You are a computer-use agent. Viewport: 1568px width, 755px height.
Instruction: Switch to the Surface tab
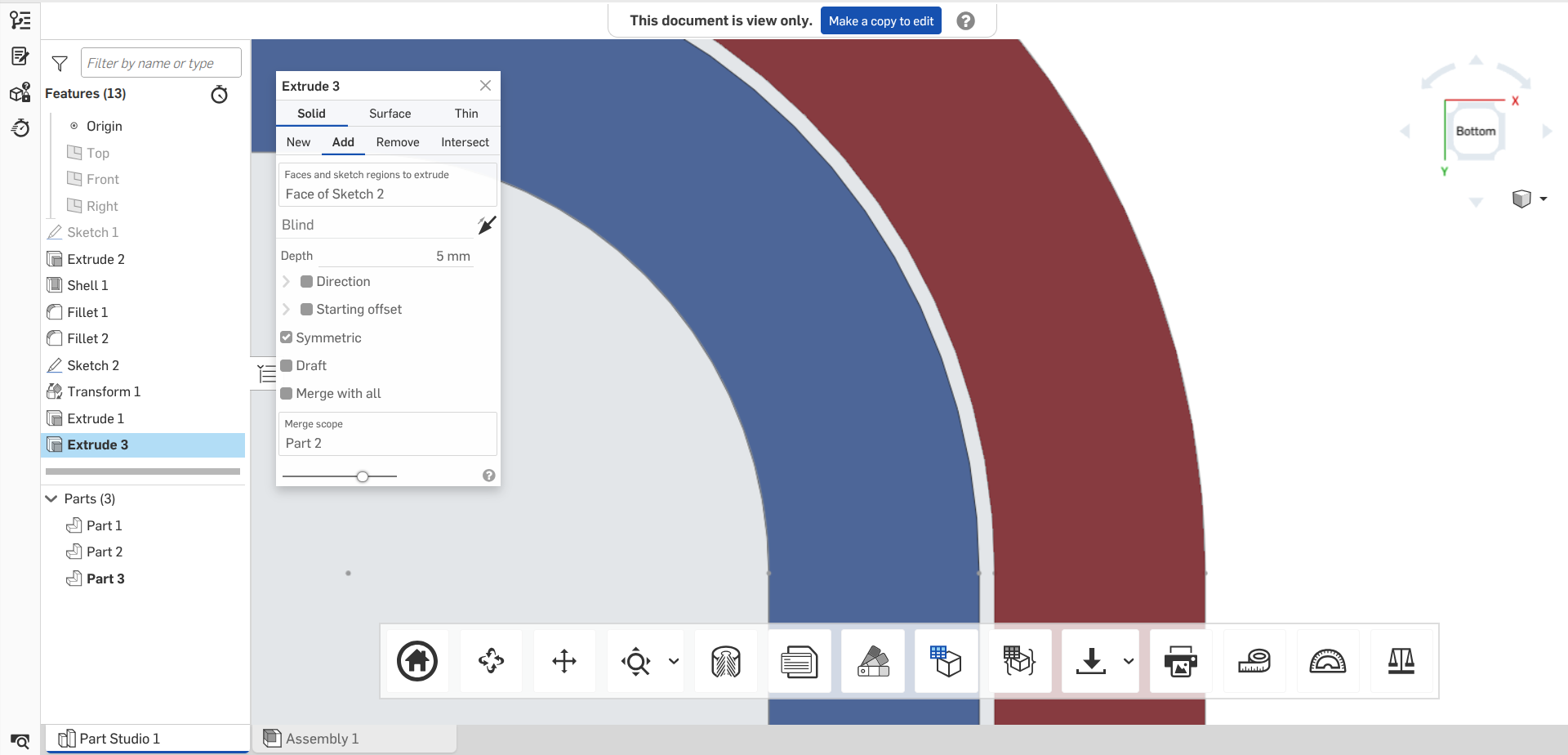pyautogui.click(x=390, y=114)
